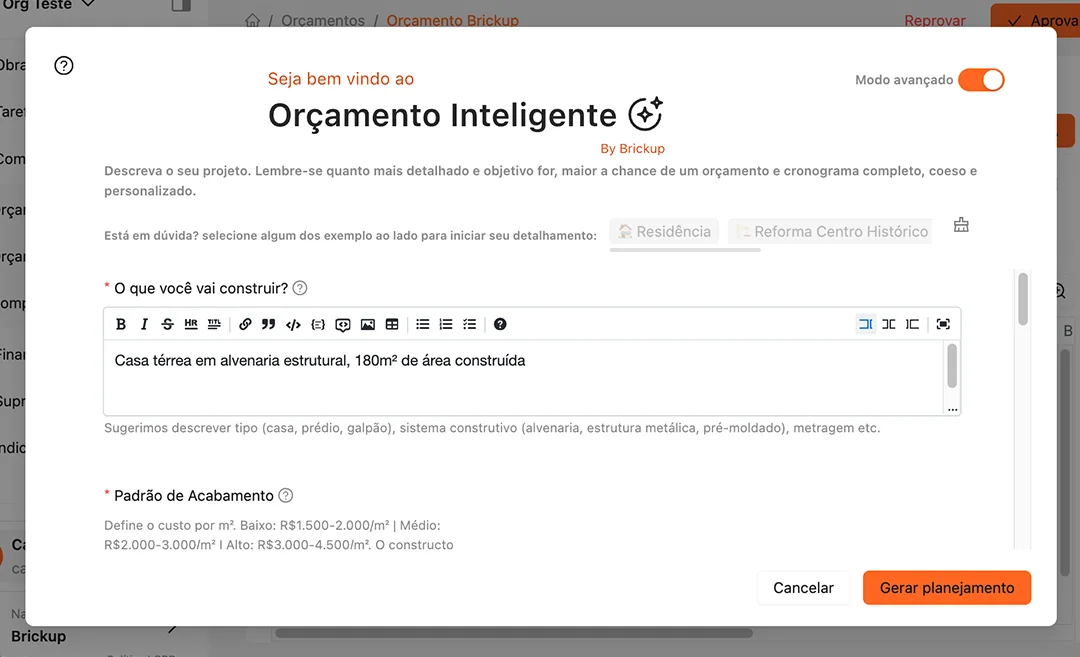Screen dimensions: 1080x657
Task: Toggle bold formatting in the editor
Action: pyautogui.click(x=121, y=324)
